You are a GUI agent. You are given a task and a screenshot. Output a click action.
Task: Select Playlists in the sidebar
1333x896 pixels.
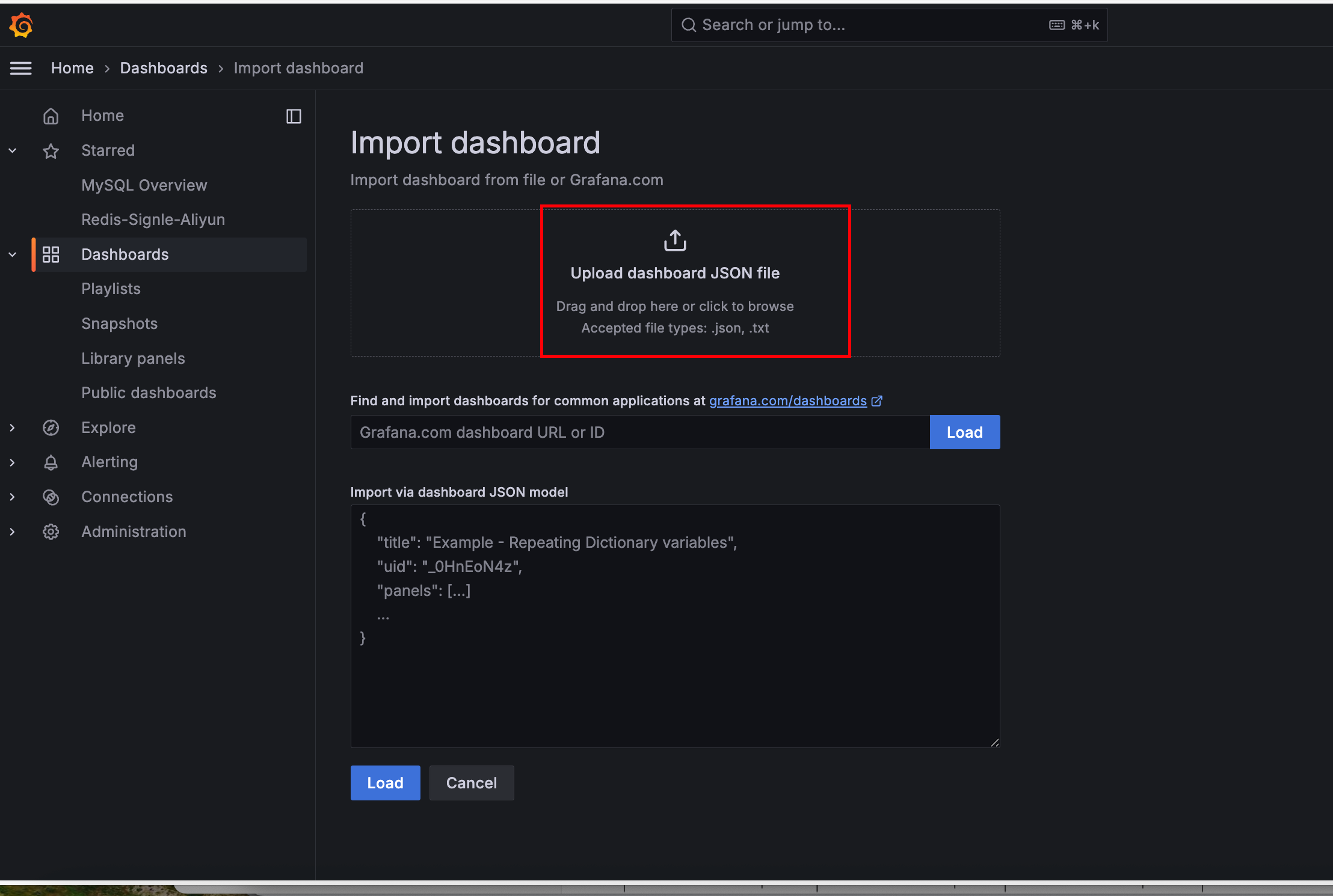(111, 289)
